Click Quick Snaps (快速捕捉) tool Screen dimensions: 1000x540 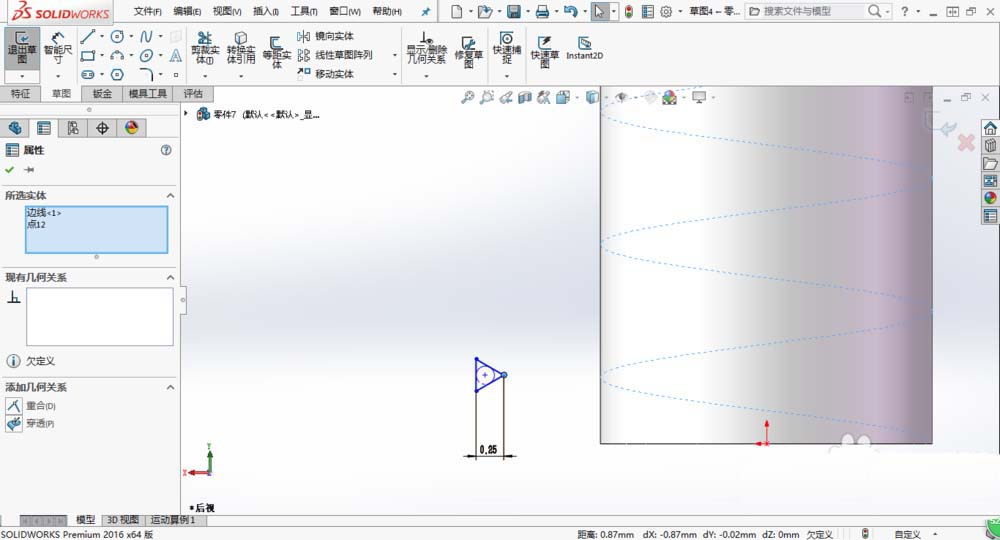point(506,48)
